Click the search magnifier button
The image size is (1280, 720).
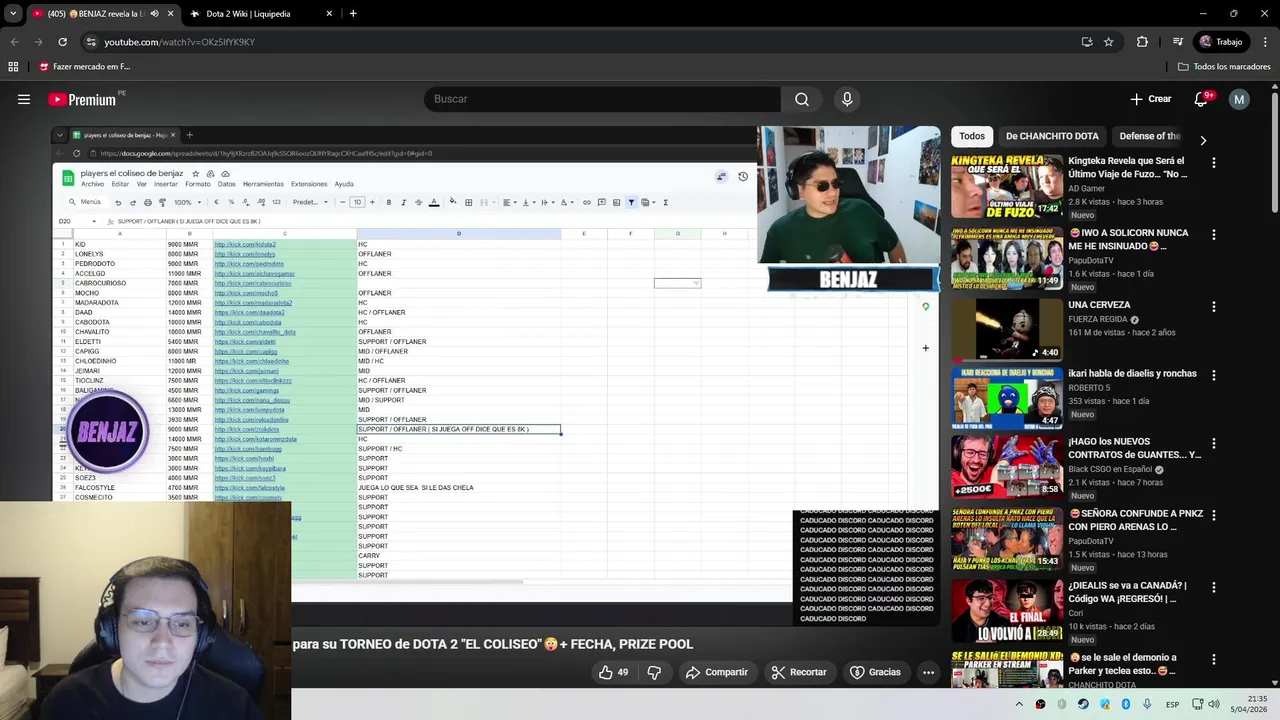(x=802, y=99)
